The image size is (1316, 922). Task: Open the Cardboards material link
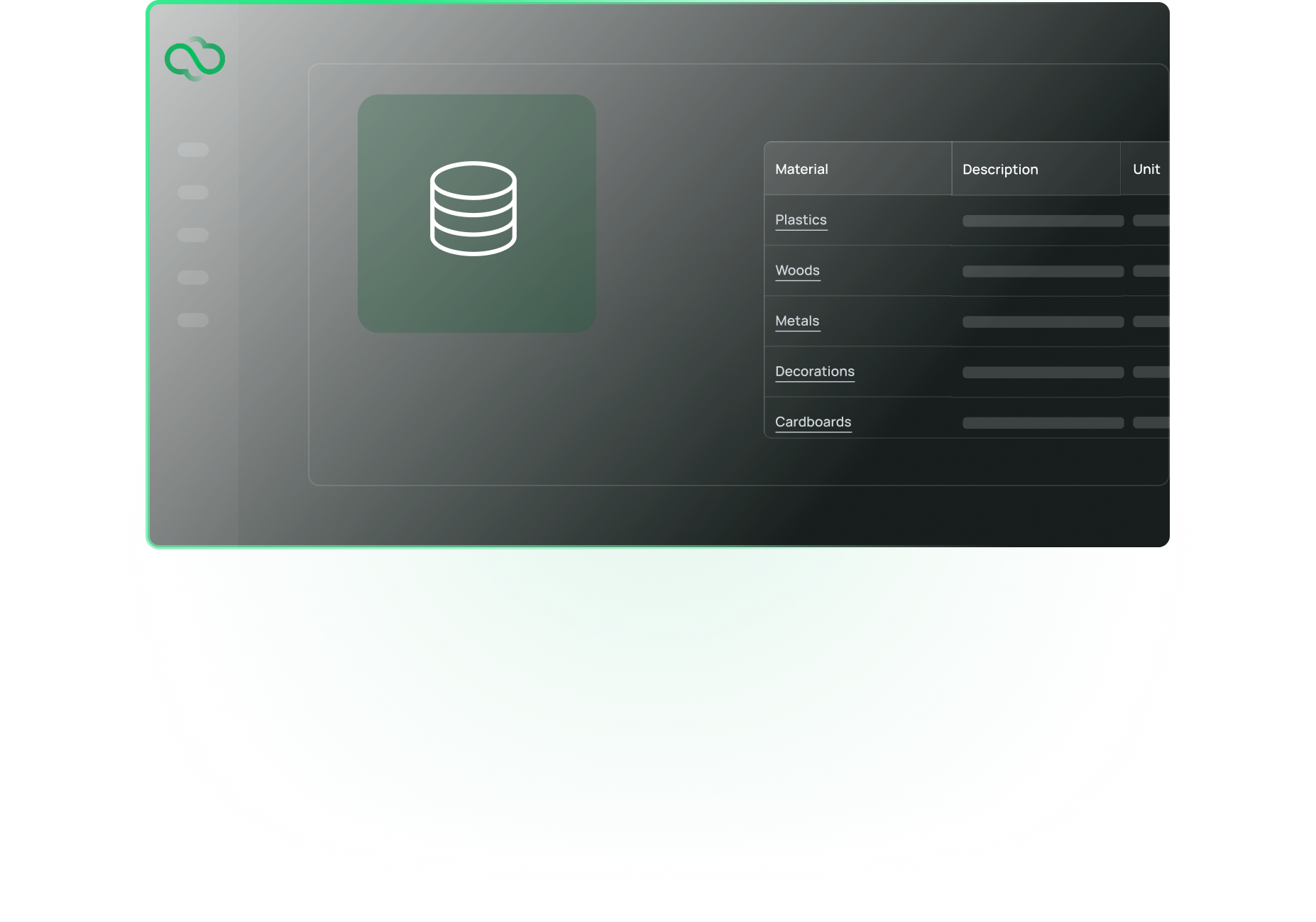click(x=813, y=422)
